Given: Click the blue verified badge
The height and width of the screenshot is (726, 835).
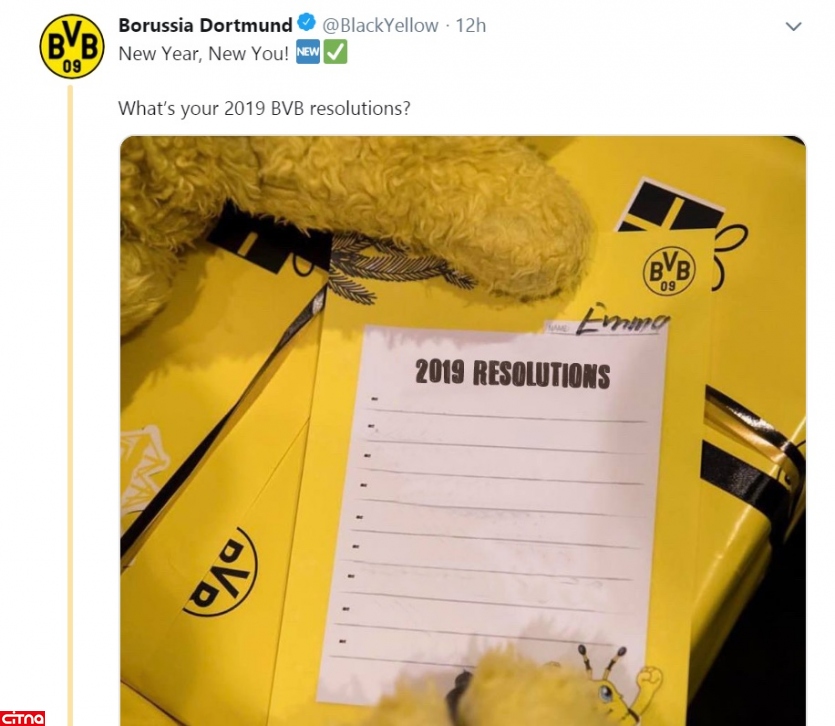Looking at the screenshot, I should click(307, 23).
